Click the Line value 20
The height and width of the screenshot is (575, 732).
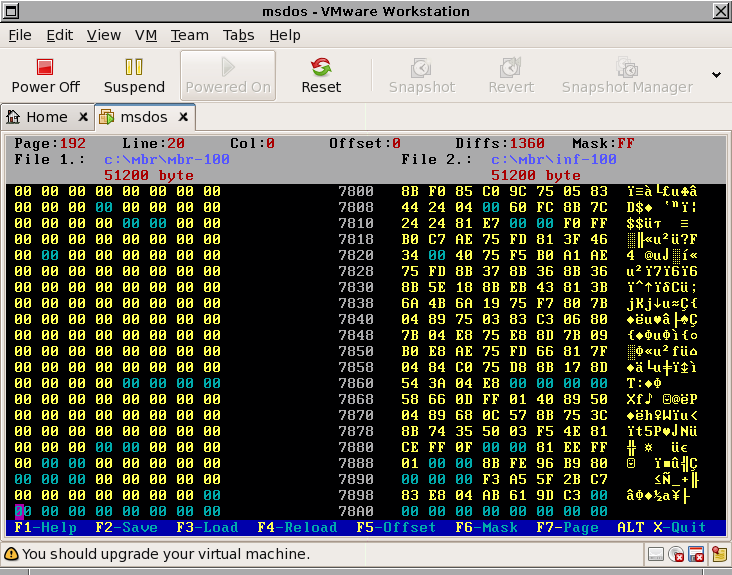point(176,143)
